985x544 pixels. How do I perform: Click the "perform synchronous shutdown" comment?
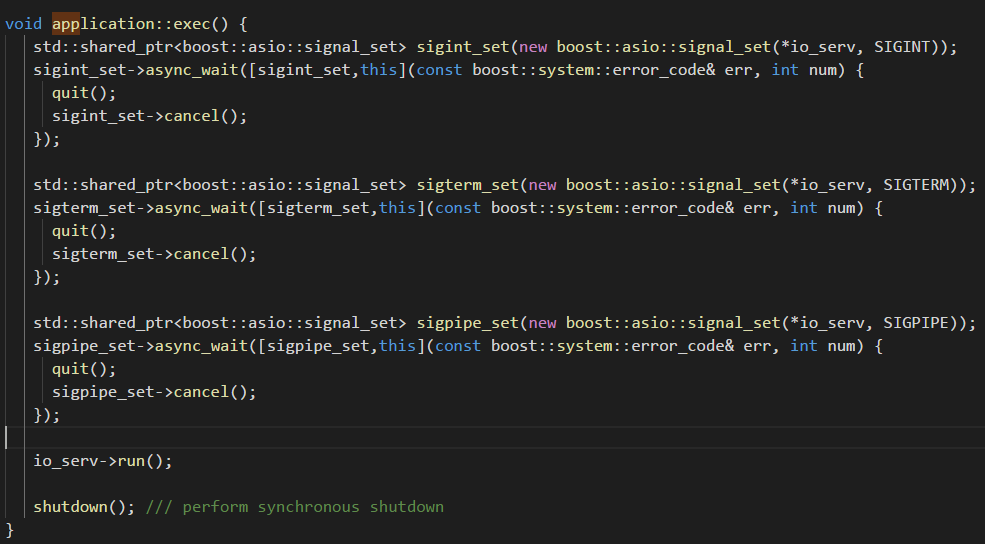pos(312,507)
